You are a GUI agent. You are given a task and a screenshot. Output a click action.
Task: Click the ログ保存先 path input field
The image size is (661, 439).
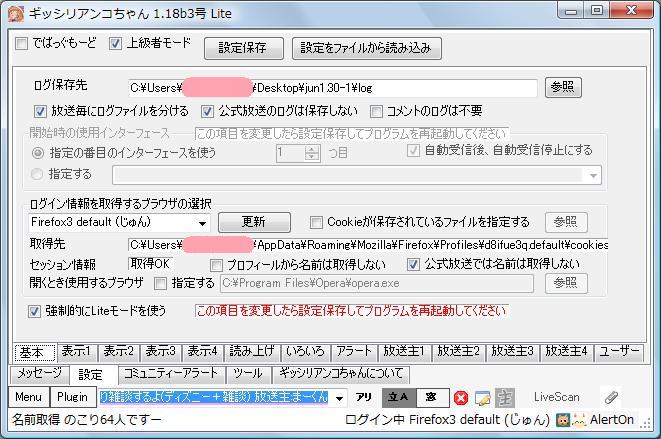[x=332, y=88]
